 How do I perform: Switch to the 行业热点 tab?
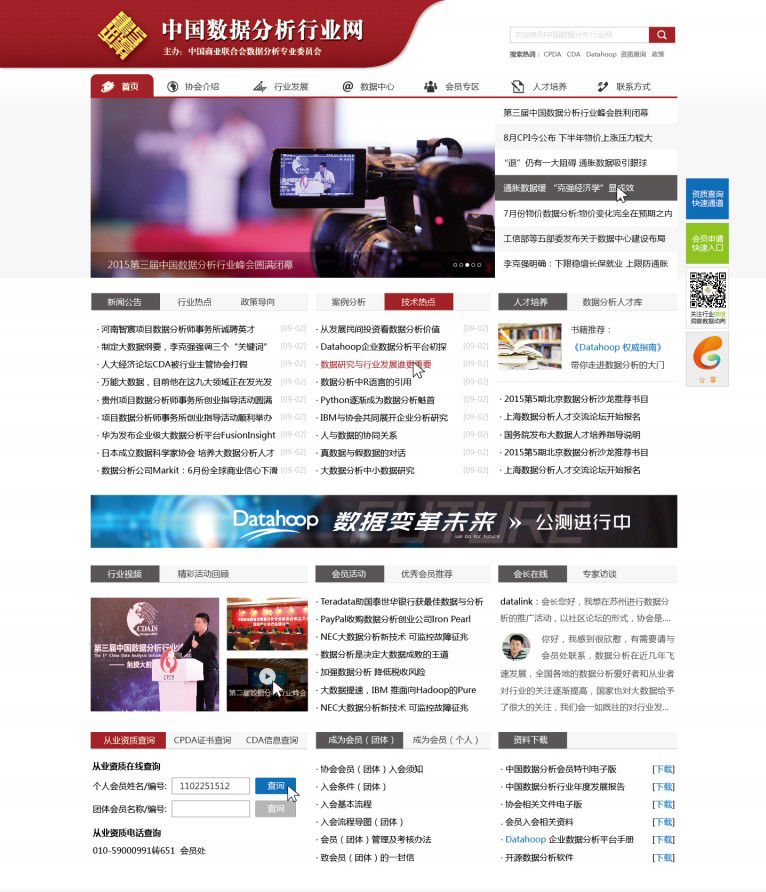[x=194, y=302]
